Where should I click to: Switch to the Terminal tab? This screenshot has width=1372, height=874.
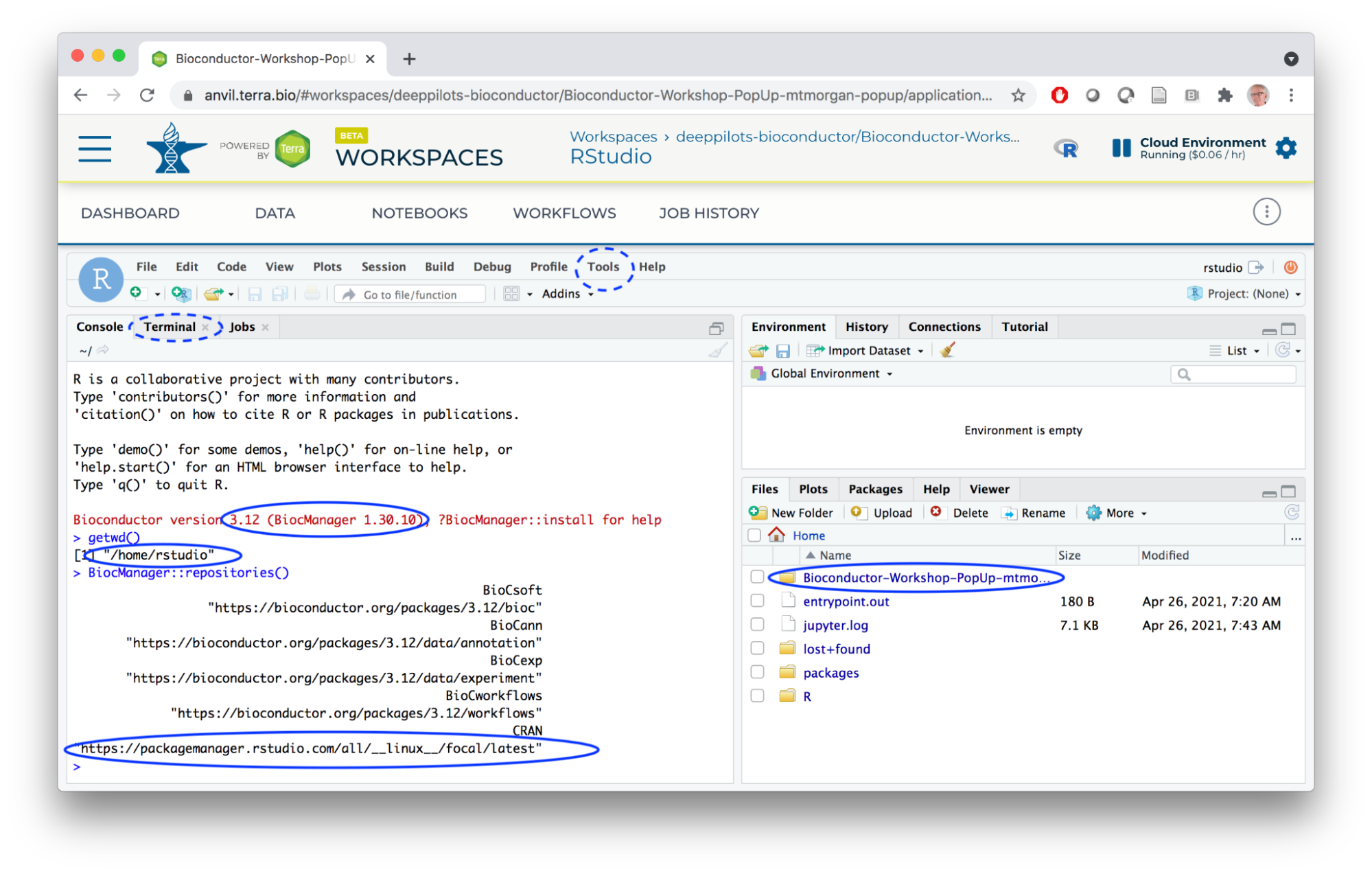(170, 327)
